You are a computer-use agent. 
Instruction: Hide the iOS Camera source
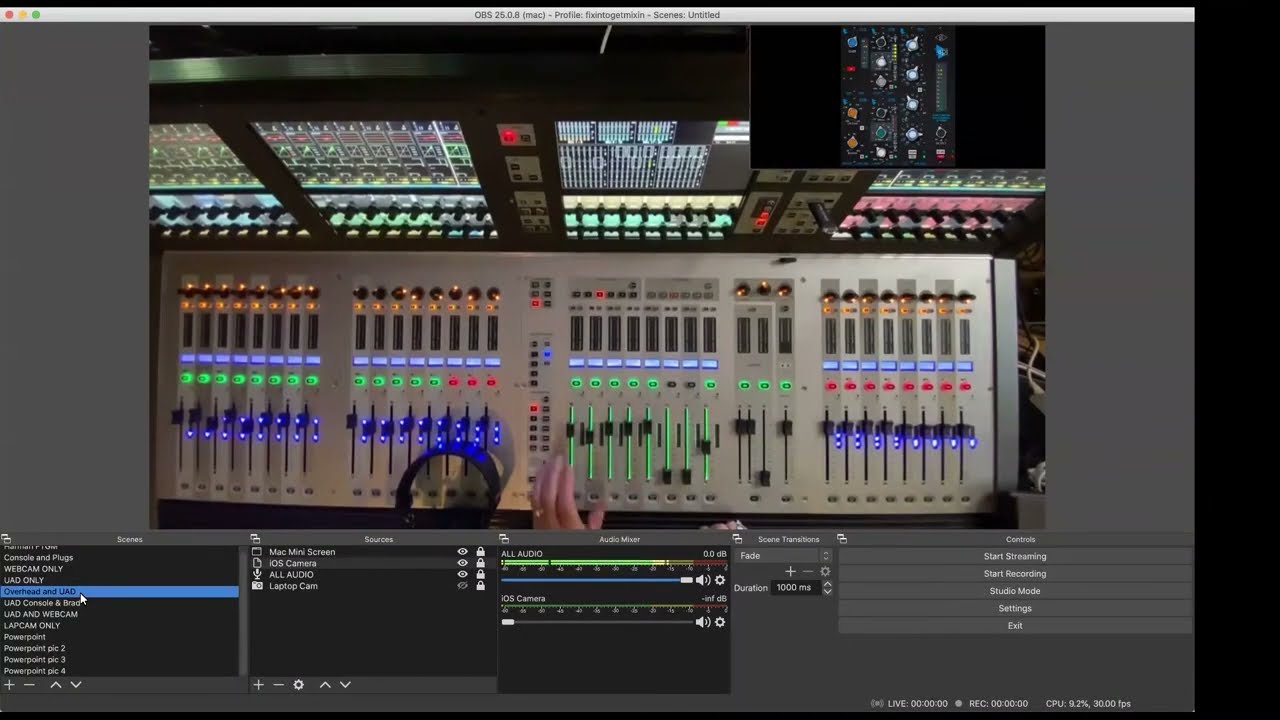point(462,563)
